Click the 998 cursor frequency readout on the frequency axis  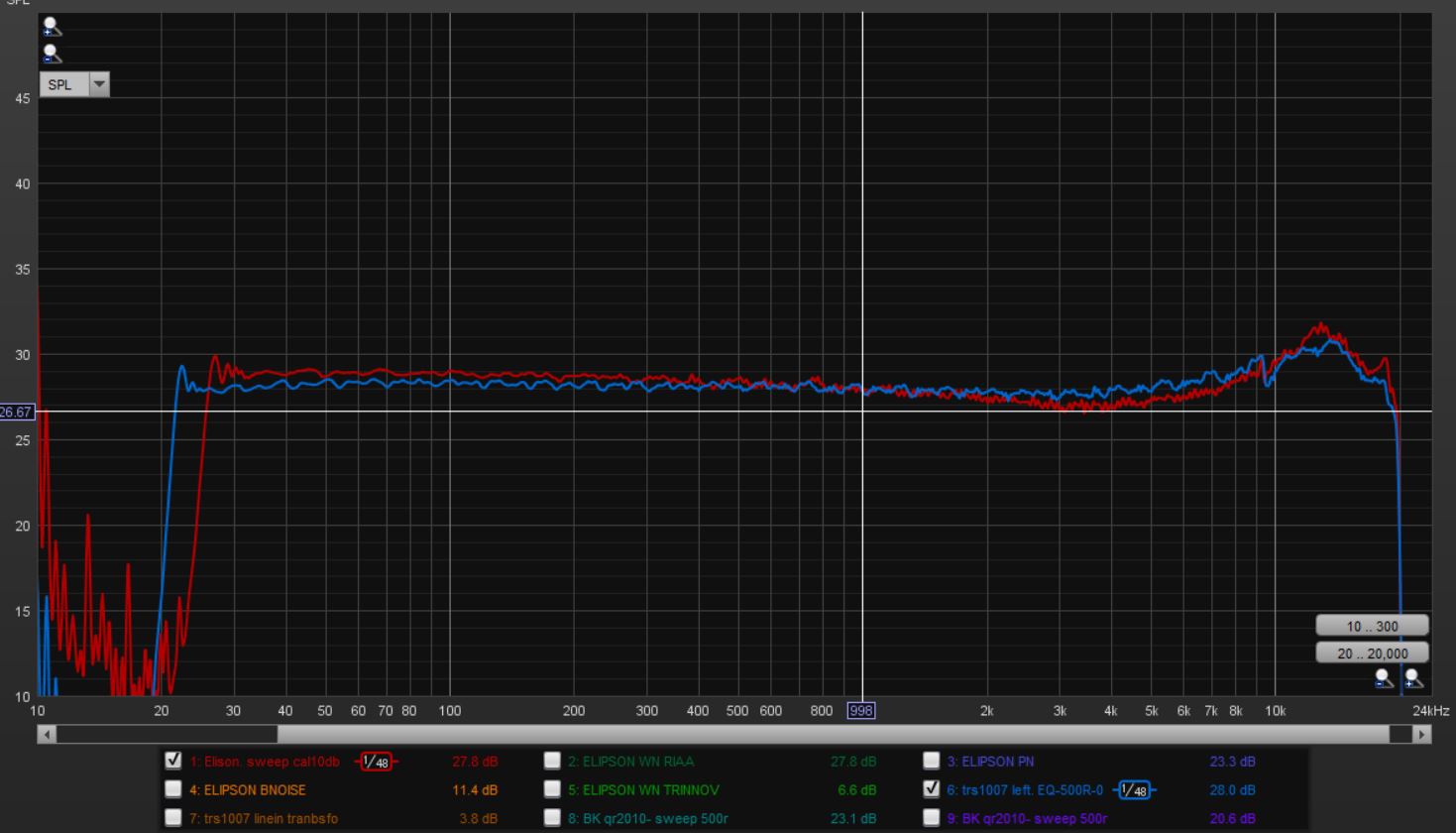pyautogui.click(x=860, y=710)
